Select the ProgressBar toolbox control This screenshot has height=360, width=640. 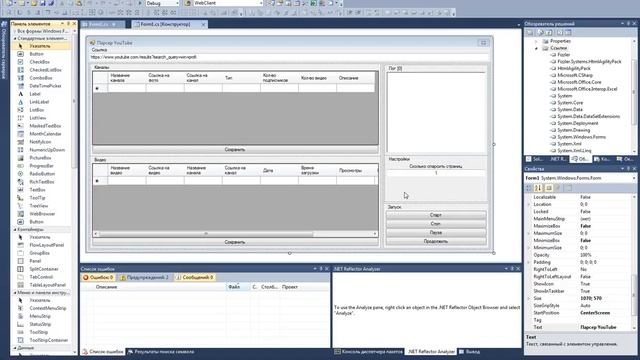click(41, 166)
